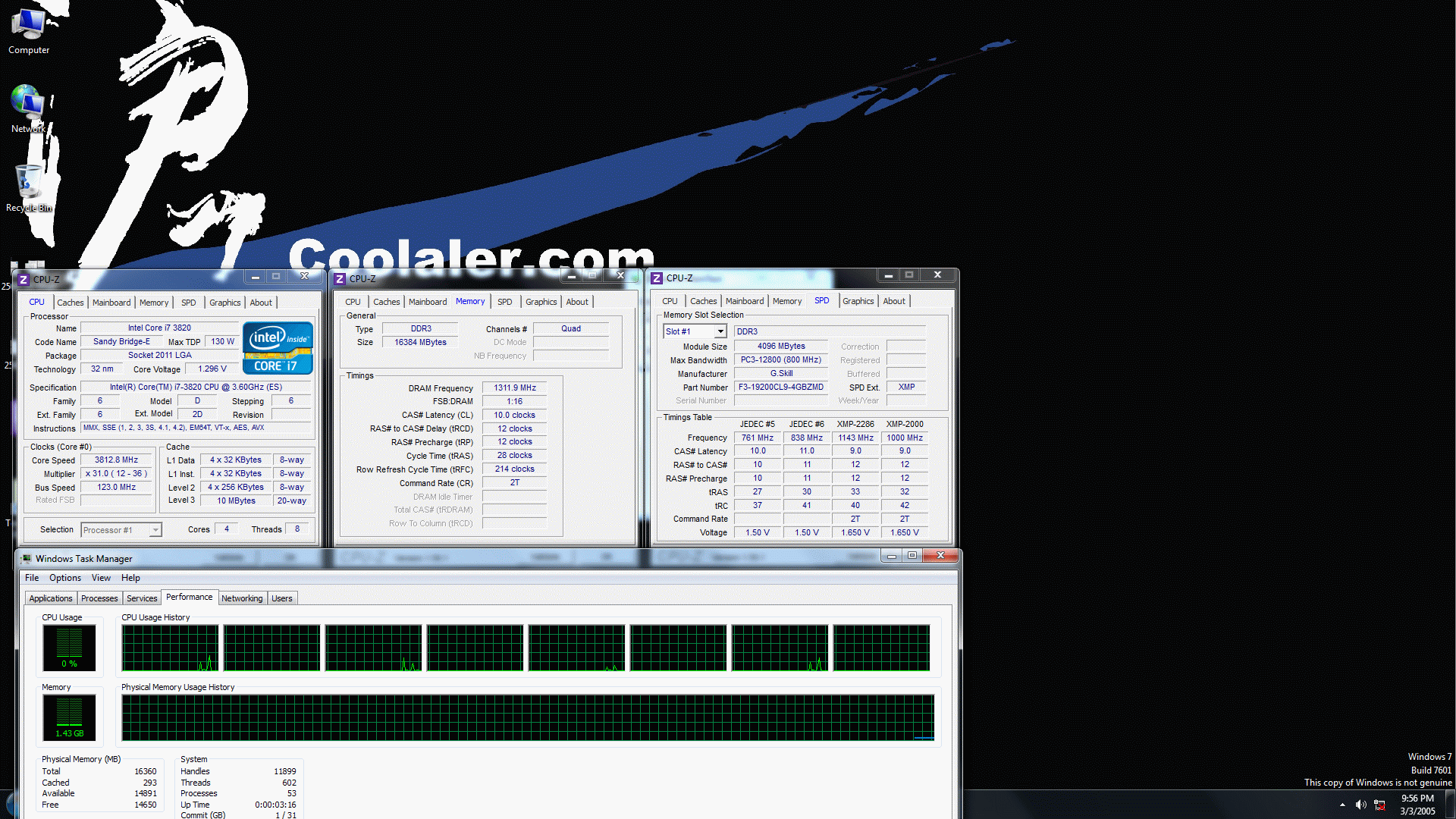This screenshot has height=819, width=1456.
Task: Select SPD tab in middle CPU-Z window
Action: pyautogui.click(x=505, y=302)
